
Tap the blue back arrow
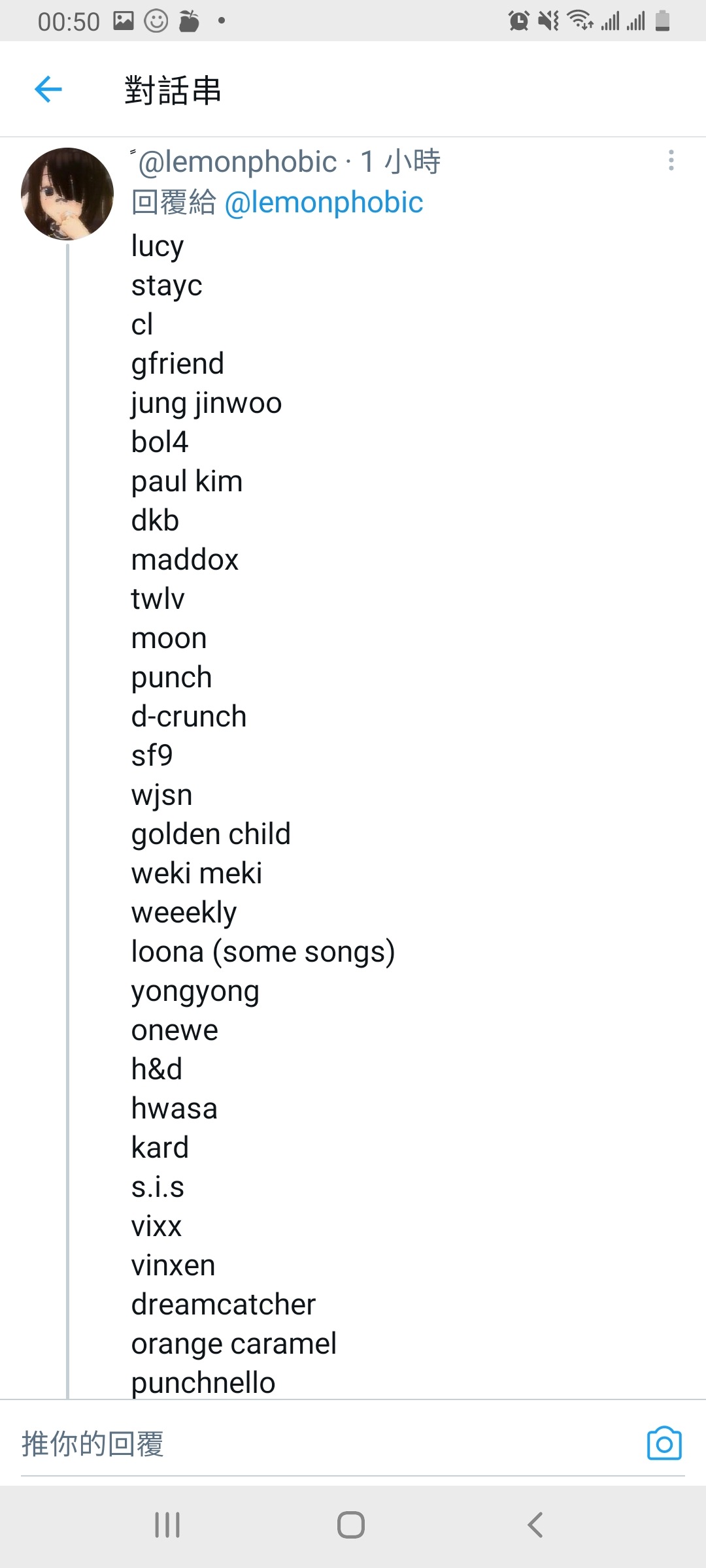pos(48,90)
